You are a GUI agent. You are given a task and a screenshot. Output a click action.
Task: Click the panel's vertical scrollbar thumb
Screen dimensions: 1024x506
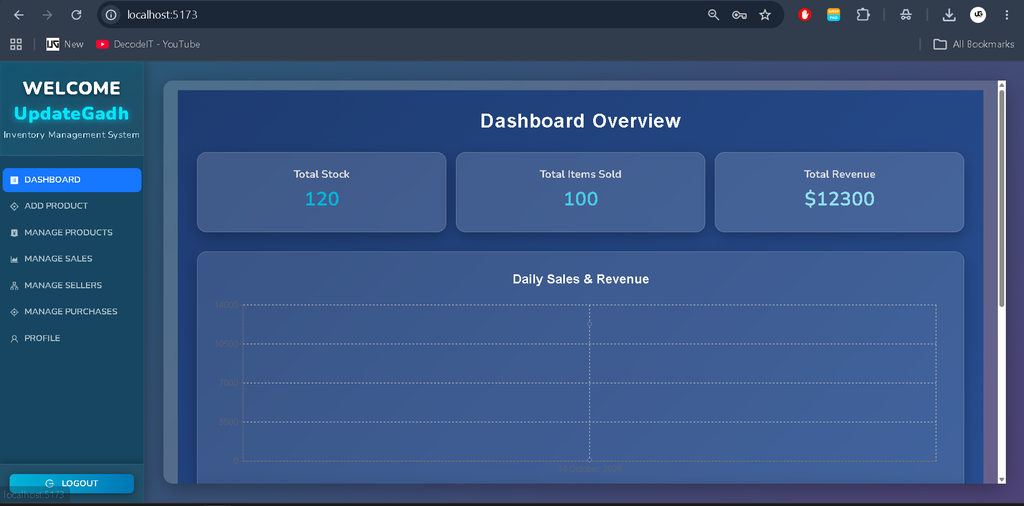coord(1002,198)
